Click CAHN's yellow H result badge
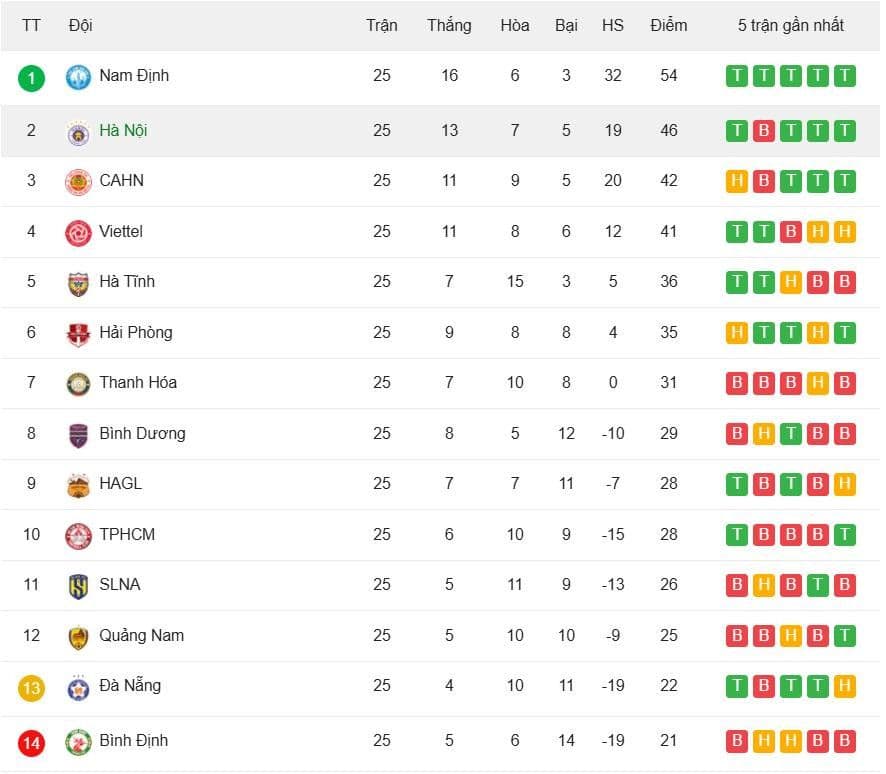Viewport: 886px width, 774px height. click(736, 181)
